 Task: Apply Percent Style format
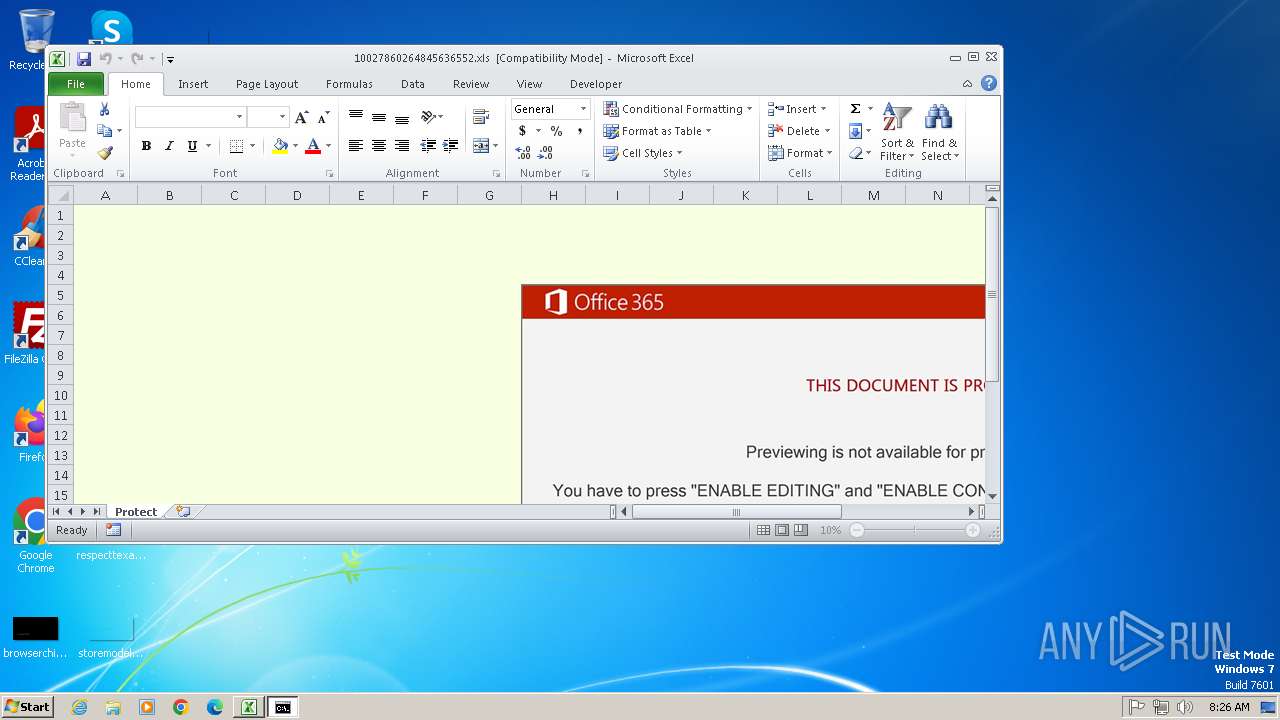556,131
